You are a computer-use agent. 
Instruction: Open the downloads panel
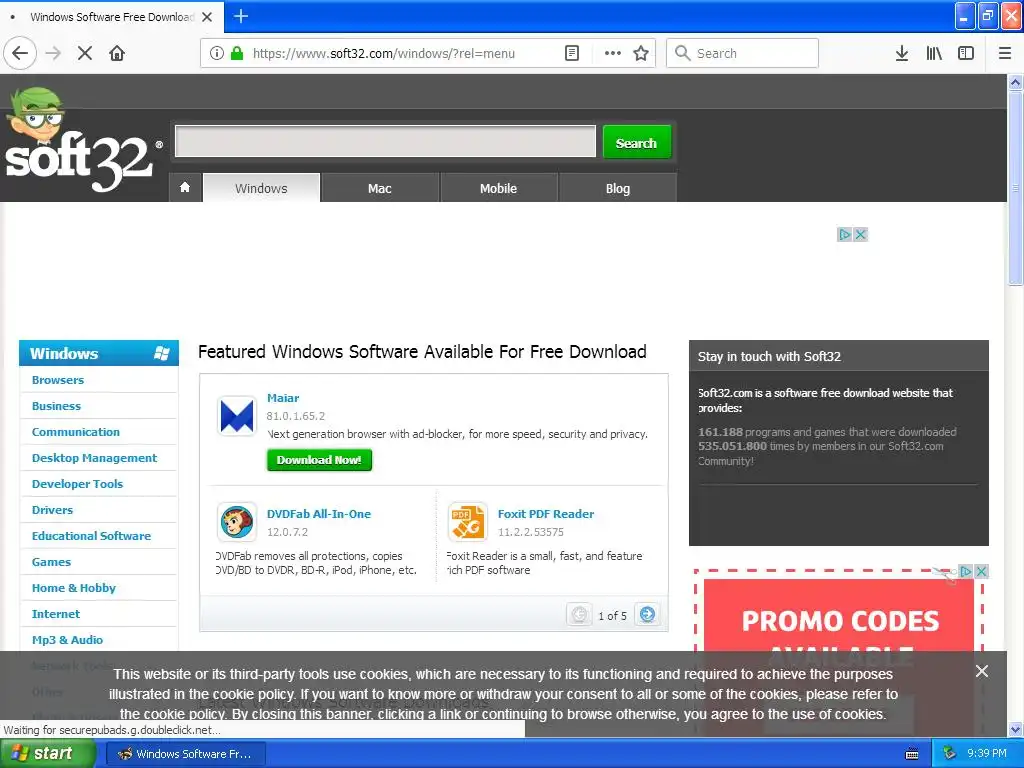902,53
